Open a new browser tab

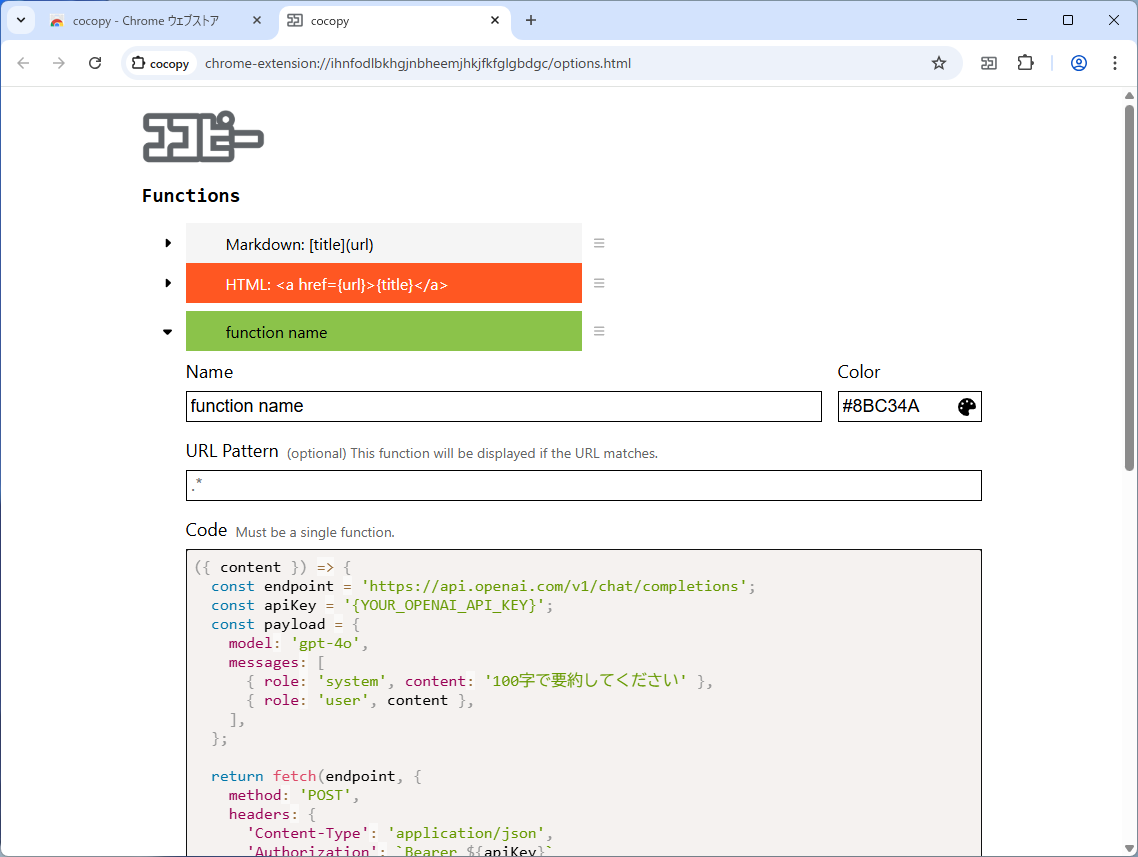(531, 20)
